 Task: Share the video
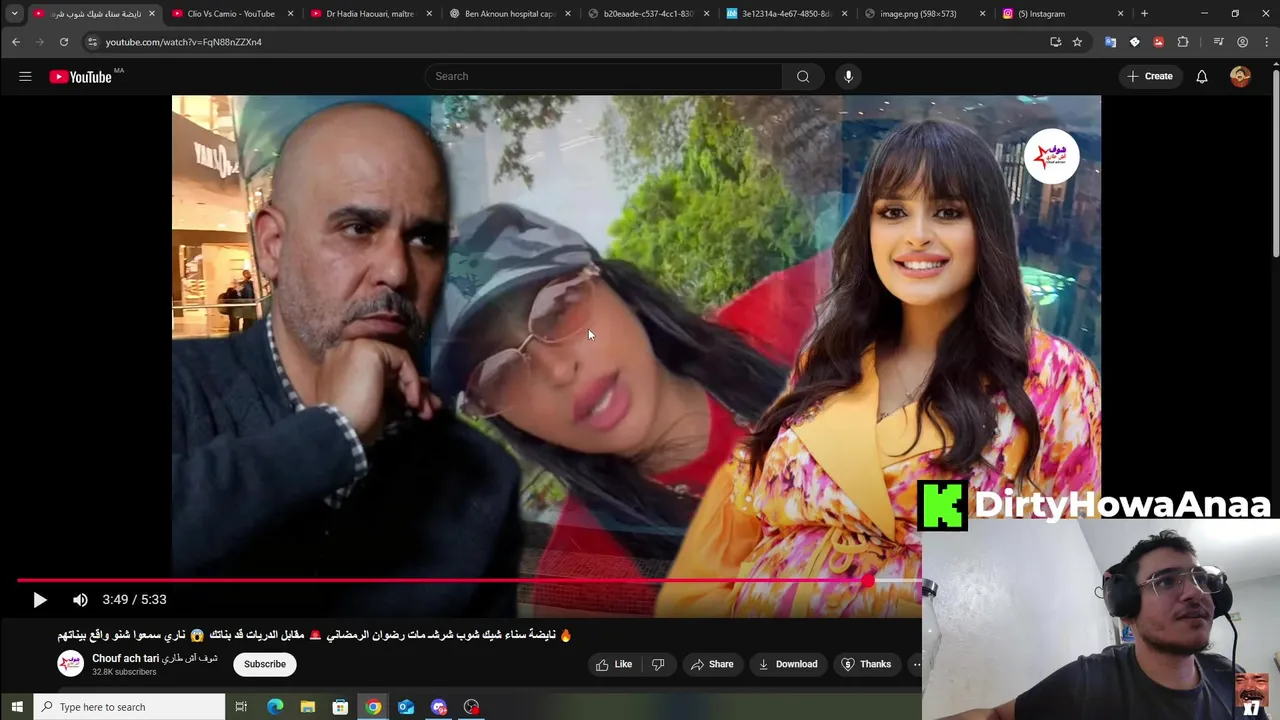pyautogui.click(x=711, y=664)
